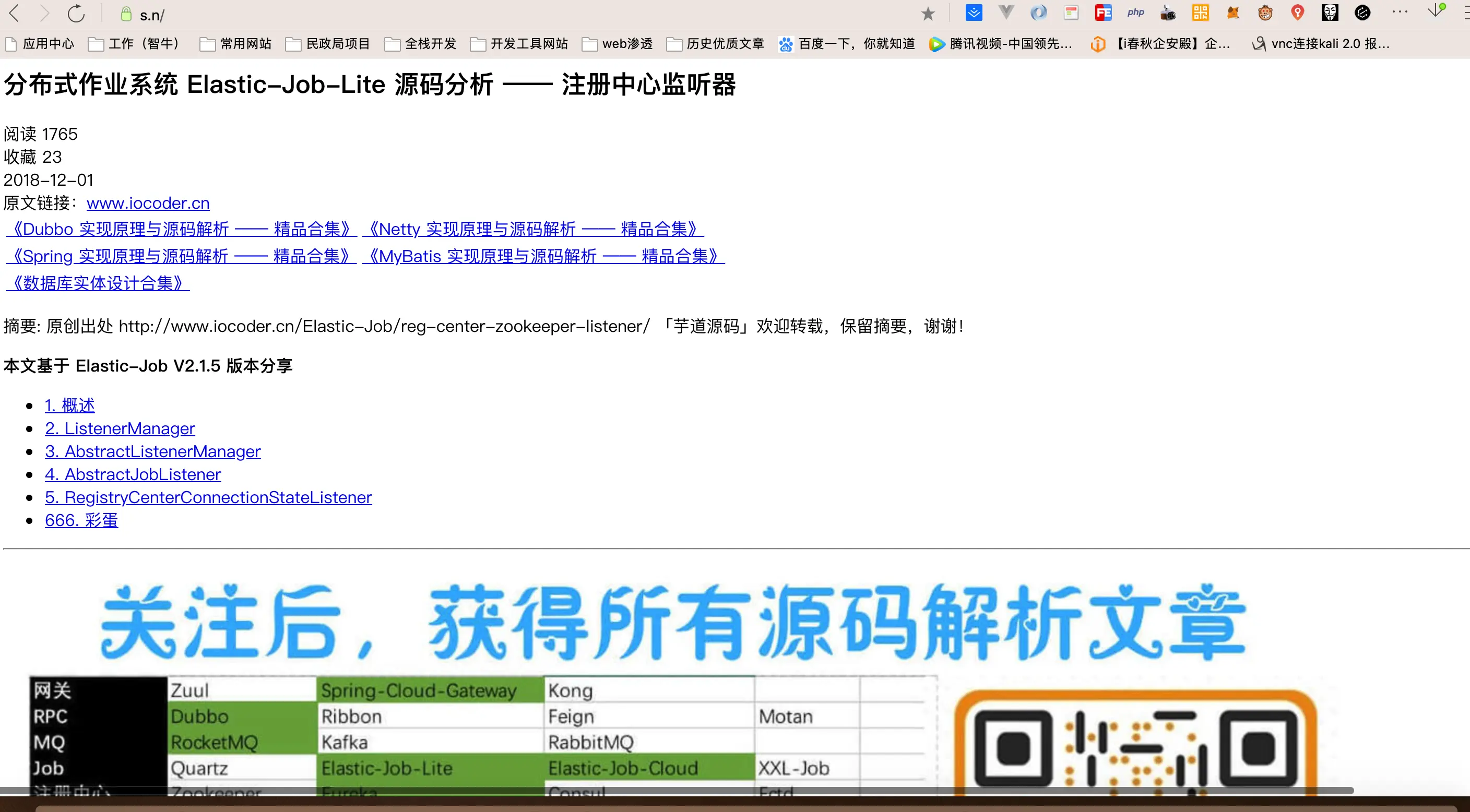The width and height of the screenshot is (1470, 812).
Task: Click the Tampermonkey monkey face icon
Action: pos(1265,13)
